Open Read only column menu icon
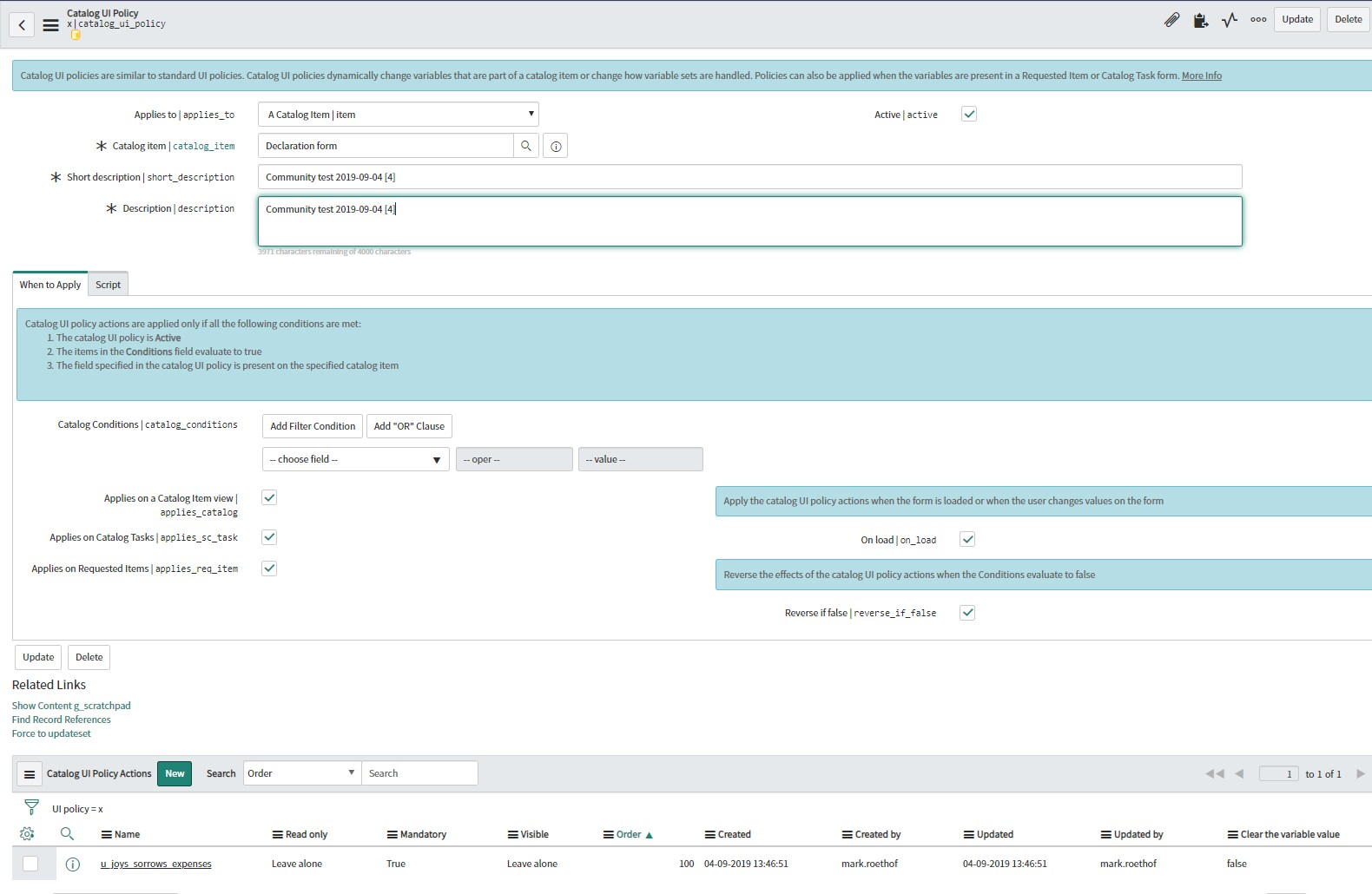This screenshot has height=894, width=1372. tap(278, 835)
